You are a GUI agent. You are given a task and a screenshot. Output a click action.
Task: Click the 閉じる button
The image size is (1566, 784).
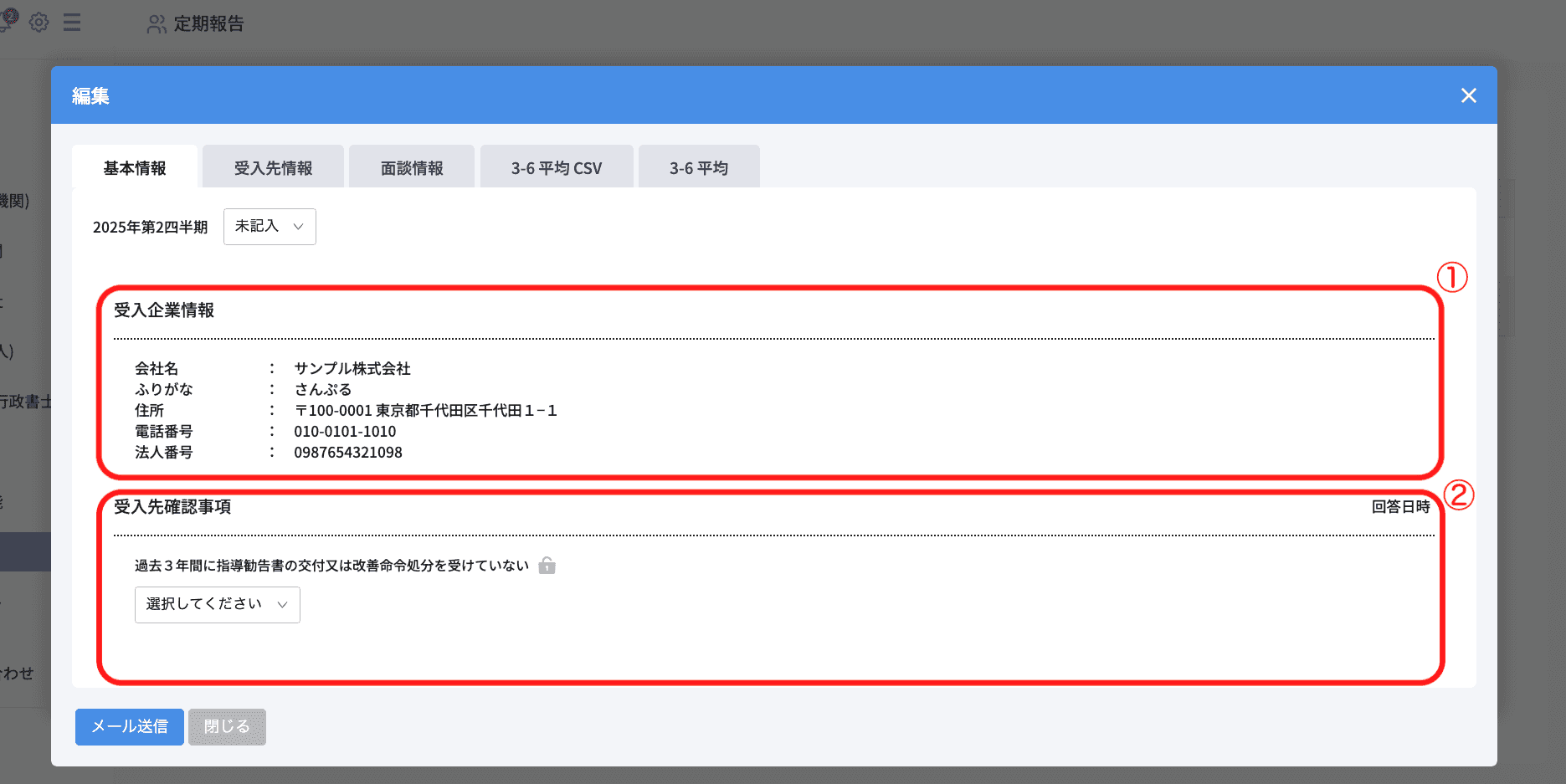click(227, 726)
